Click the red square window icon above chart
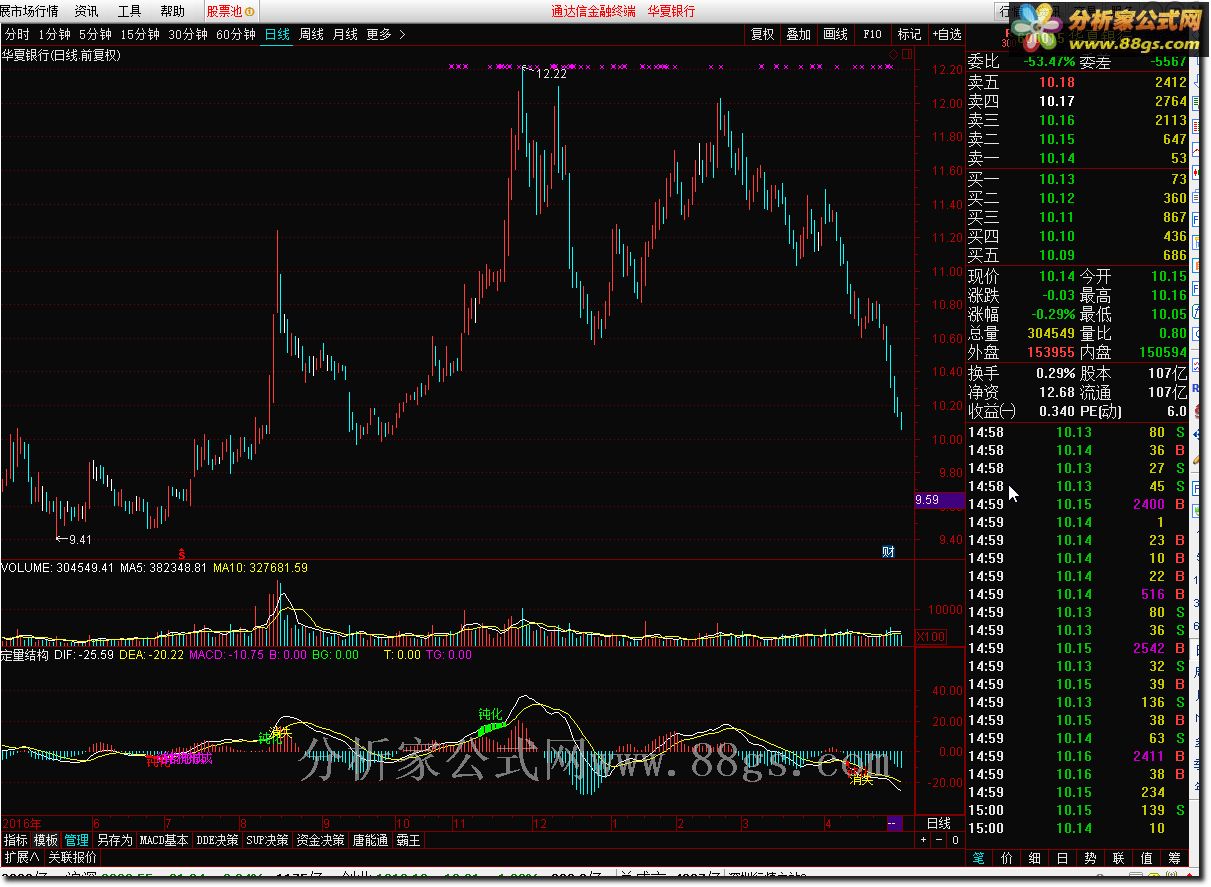1211x887 pixels. (907, 54)
